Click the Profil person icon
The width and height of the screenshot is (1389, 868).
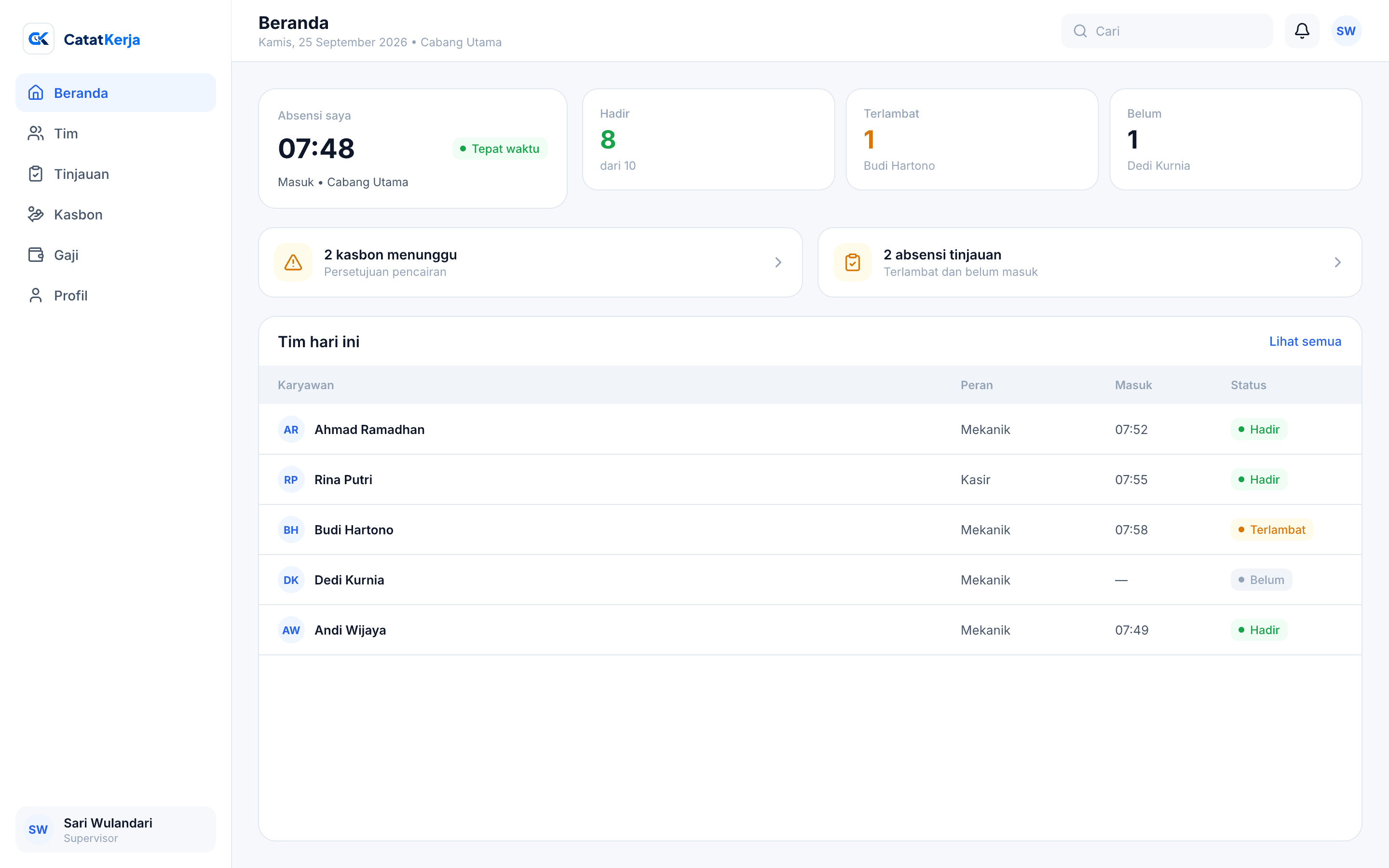pos(36,295)
